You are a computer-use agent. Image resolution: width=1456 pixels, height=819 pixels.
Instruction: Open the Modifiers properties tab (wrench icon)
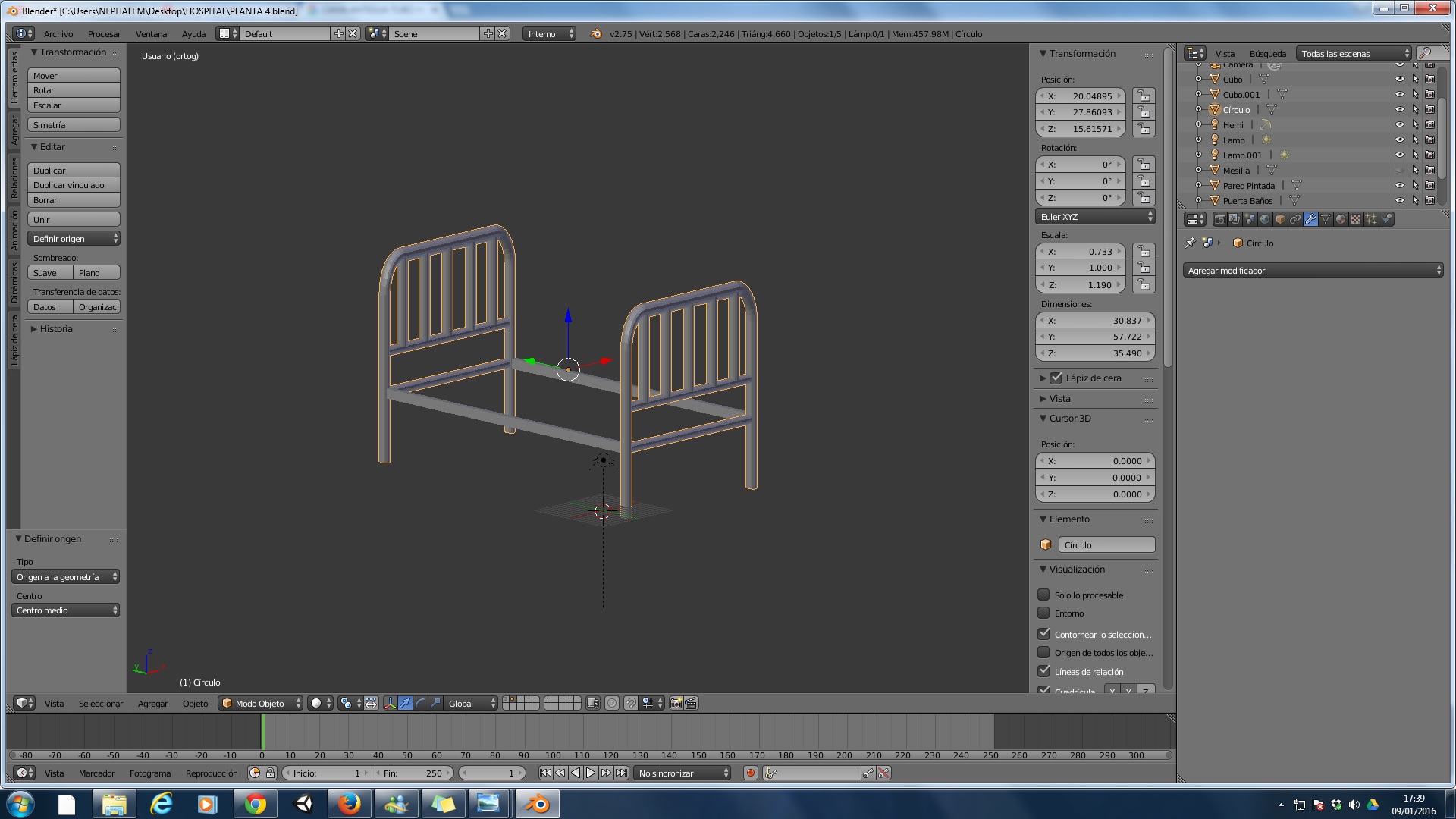click(x=1310, y=219)
